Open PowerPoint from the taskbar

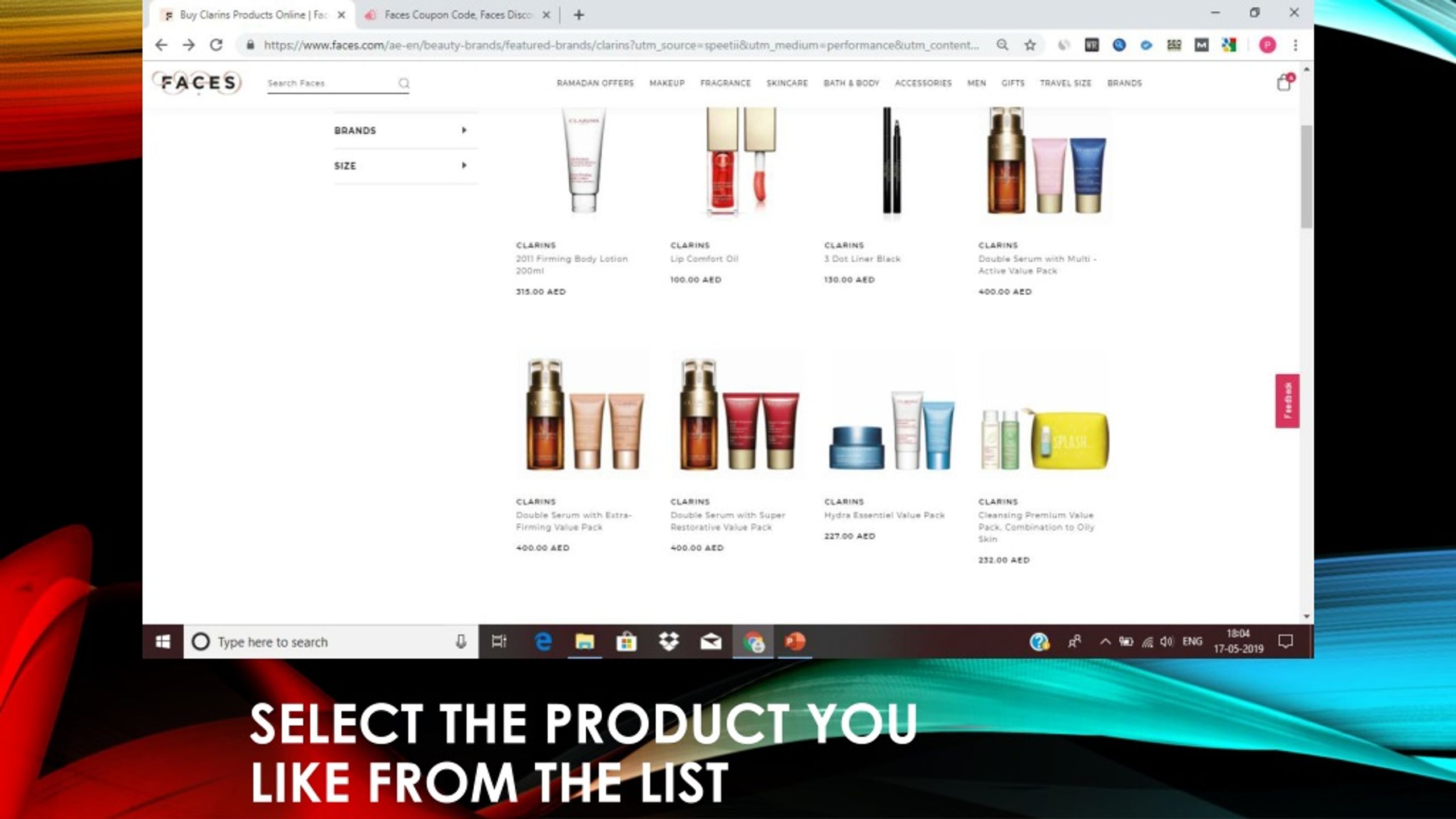[x=795, y=642]
